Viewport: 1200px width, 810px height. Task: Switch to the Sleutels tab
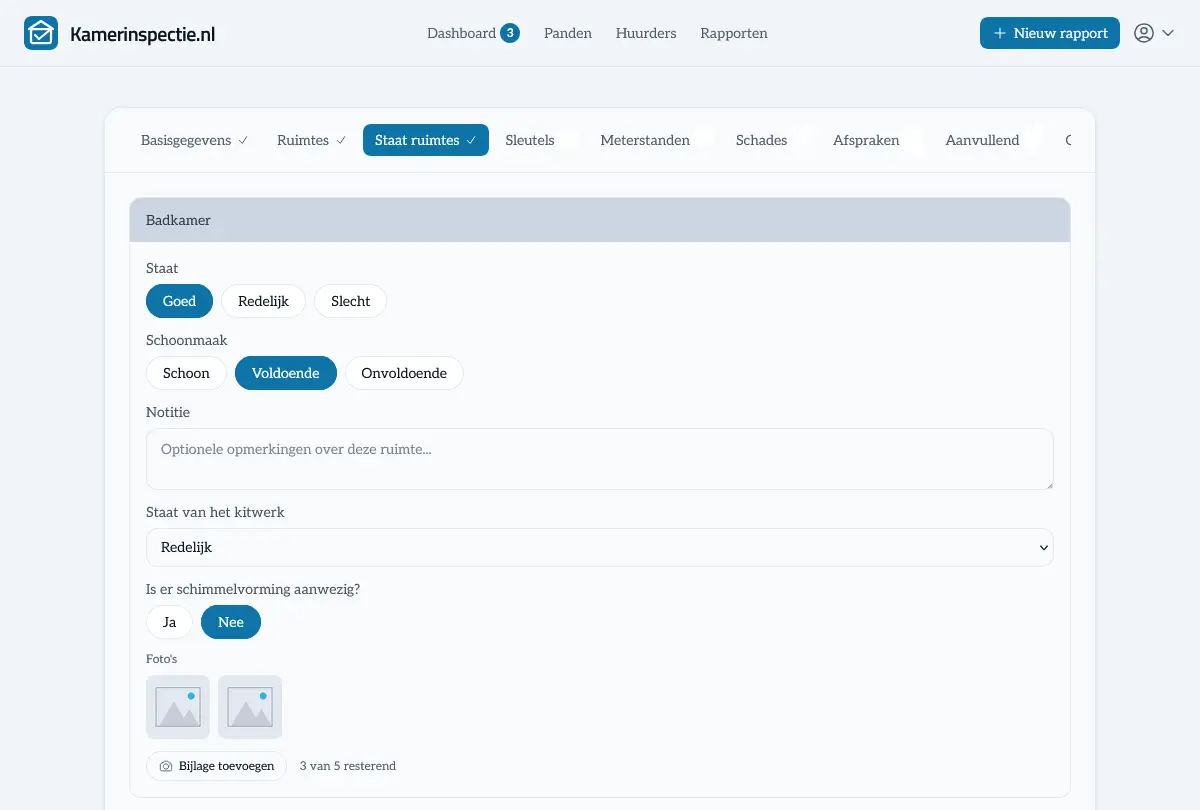pos(530,140)
